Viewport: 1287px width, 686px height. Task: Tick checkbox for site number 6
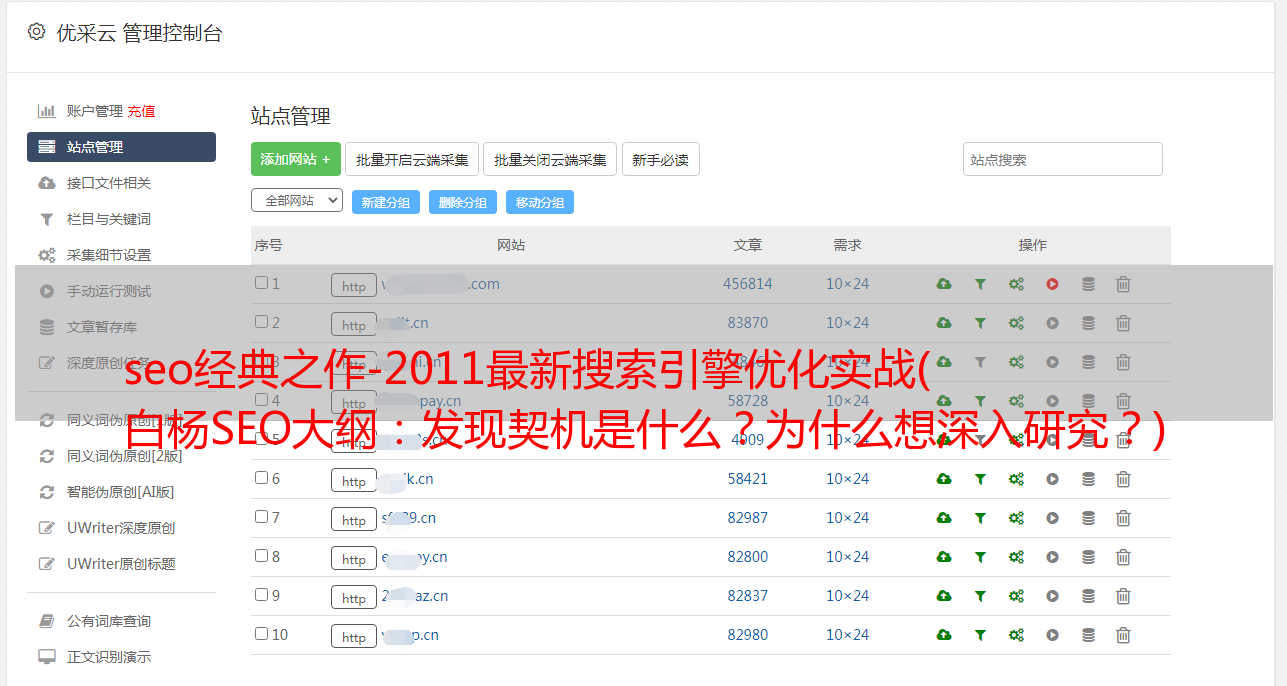tap(261, 478)
